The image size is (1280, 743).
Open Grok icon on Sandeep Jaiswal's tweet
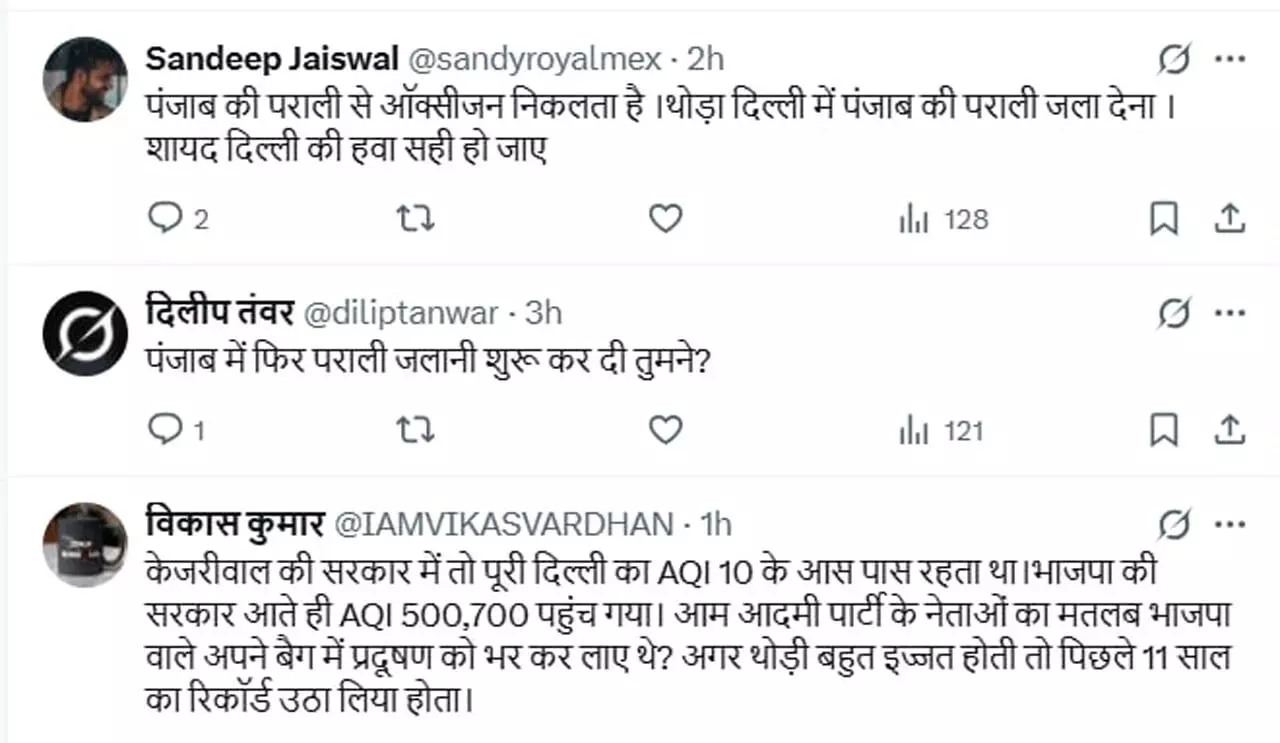(1174, 61)
